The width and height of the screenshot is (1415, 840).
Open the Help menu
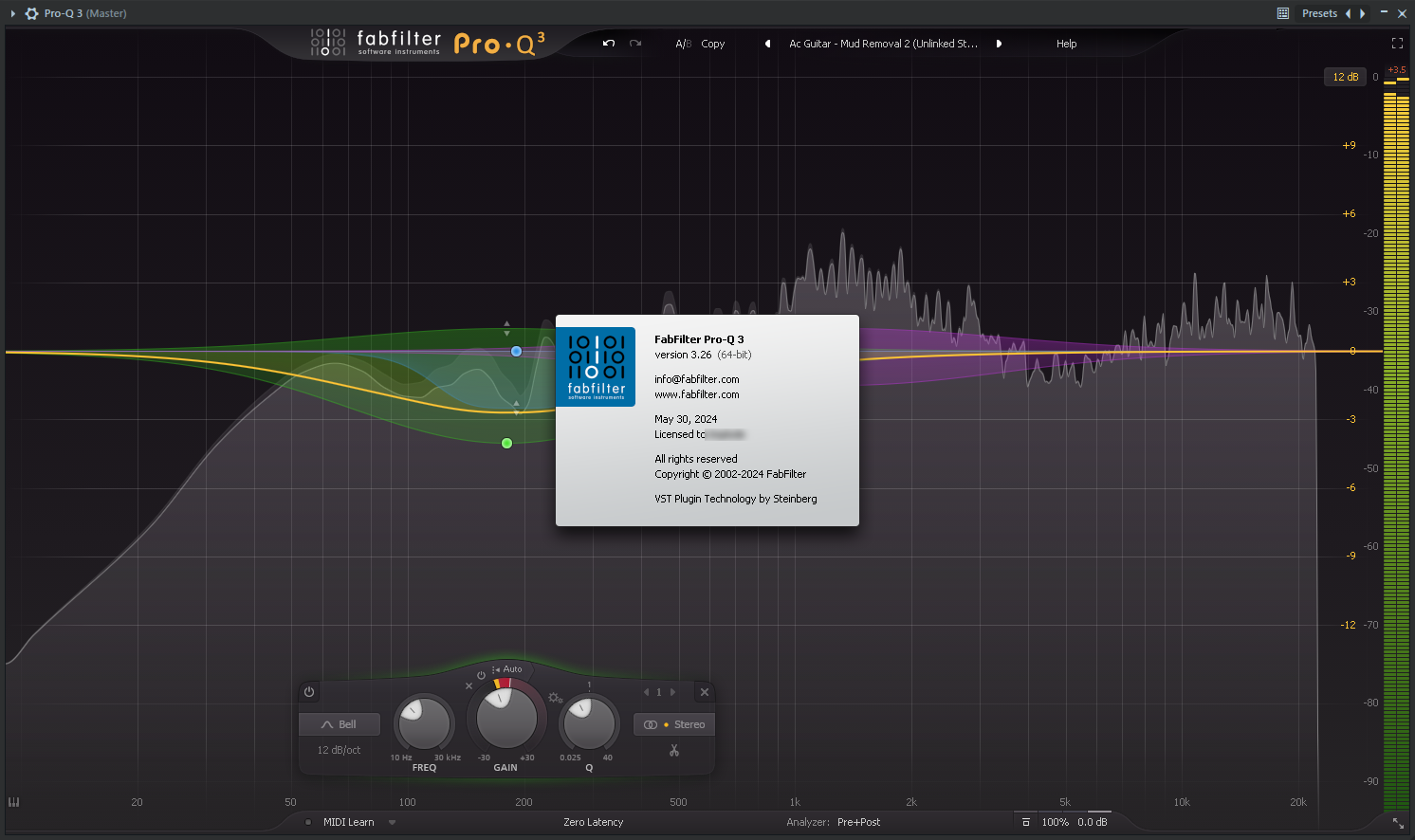1066,44
